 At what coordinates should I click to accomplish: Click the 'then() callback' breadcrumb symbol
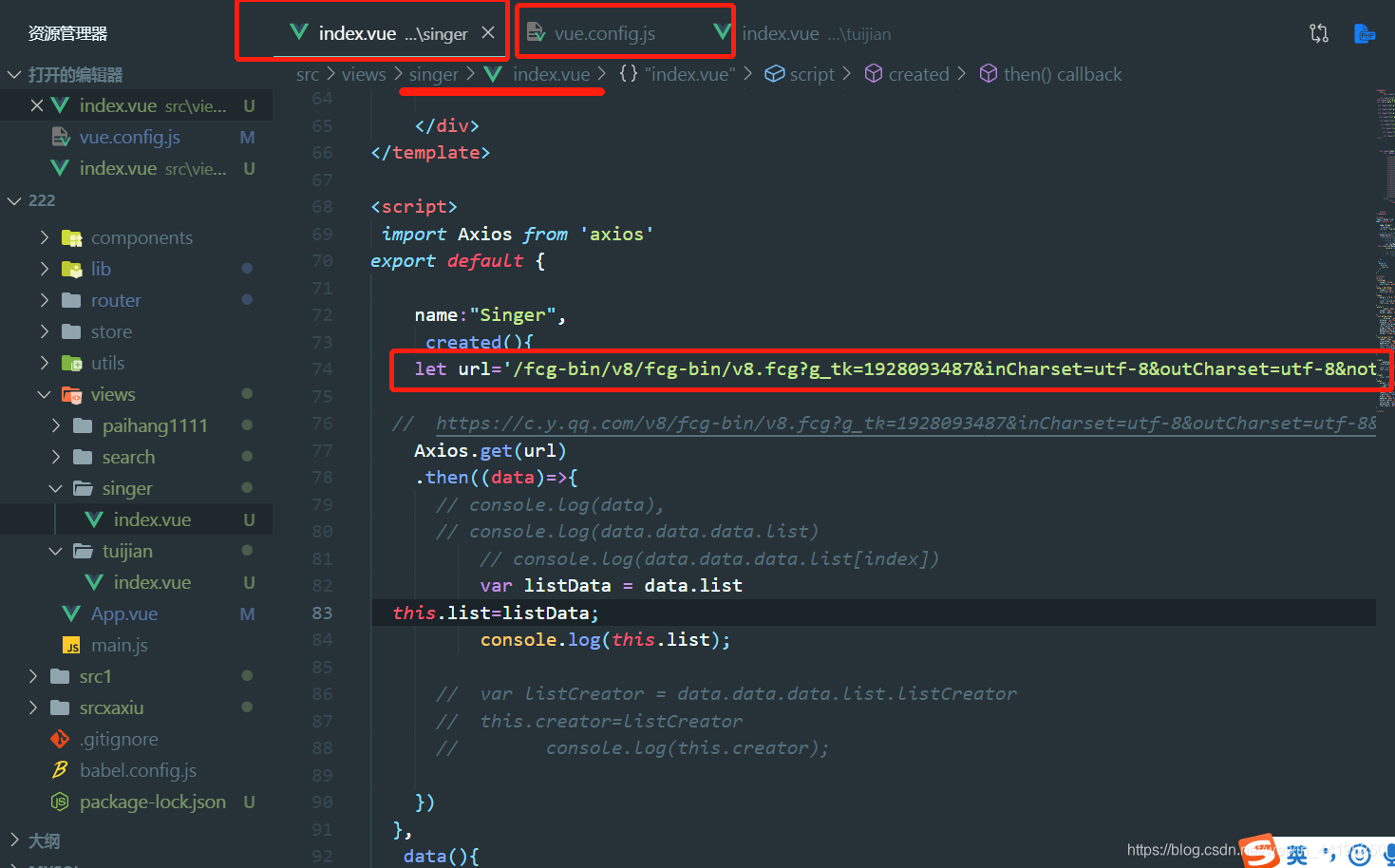(1062, 74)
